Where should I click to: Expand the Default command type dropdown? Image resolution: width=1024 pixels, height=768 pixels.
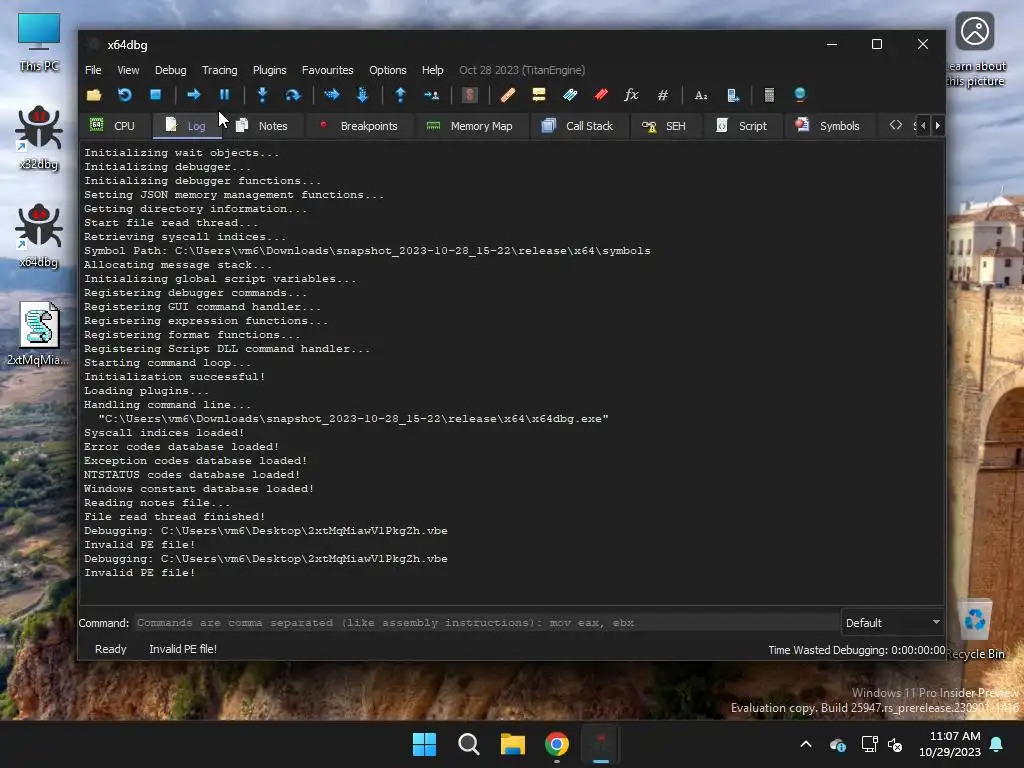(x=893, y=623)
